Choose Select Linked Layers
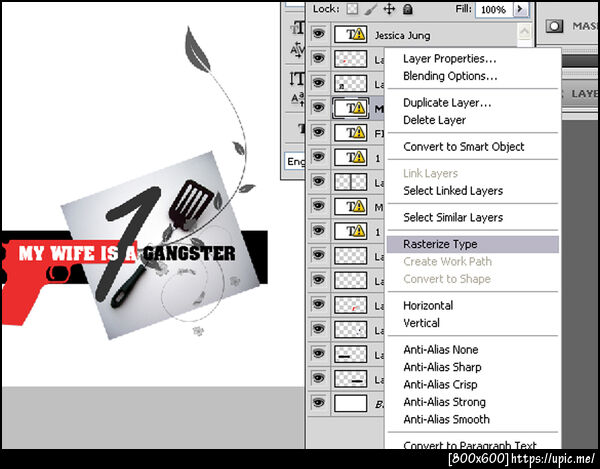The width and height of the screenshot is (600, 469). (453, 191)
